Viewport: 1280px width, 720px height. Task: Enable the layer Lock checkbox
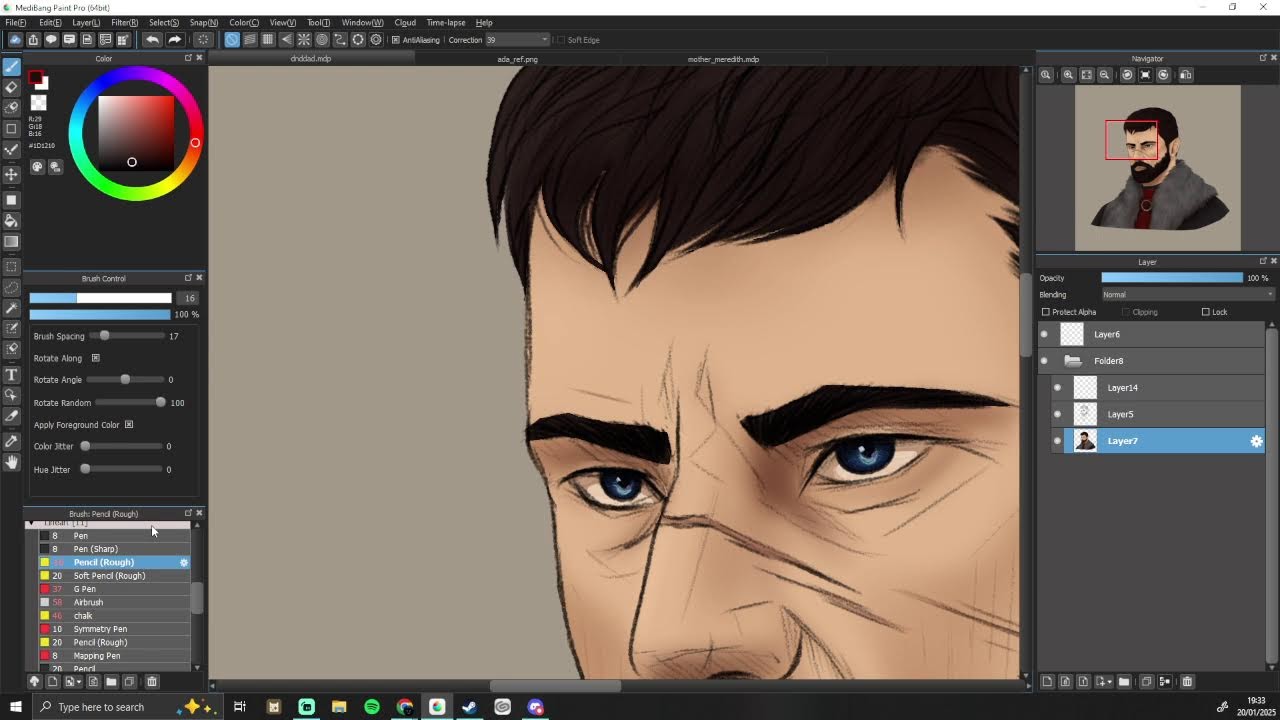coord(1206,312)
